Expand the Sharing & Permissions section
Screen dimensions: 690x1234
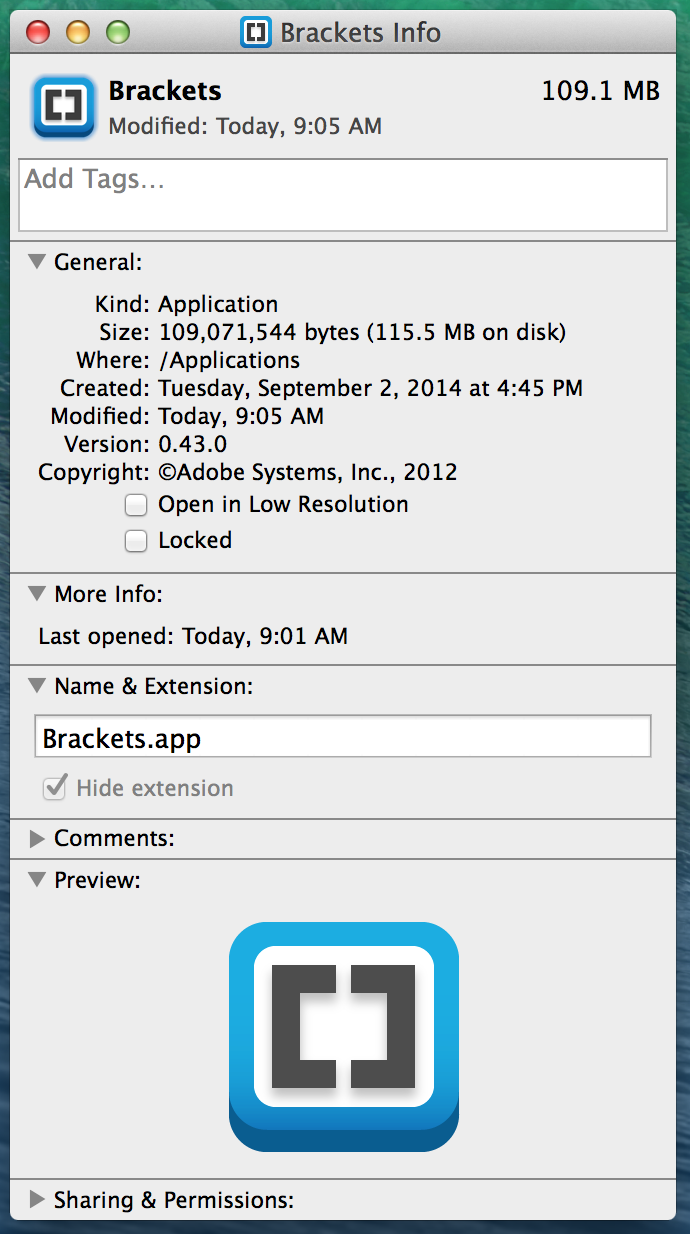37,1199
